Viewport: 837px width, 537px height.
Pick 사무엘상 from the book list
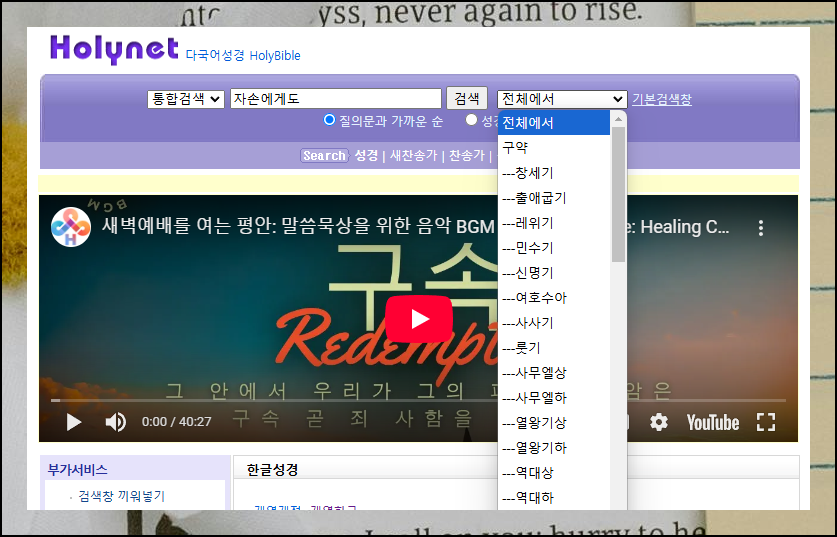click(x=554, y=373)
